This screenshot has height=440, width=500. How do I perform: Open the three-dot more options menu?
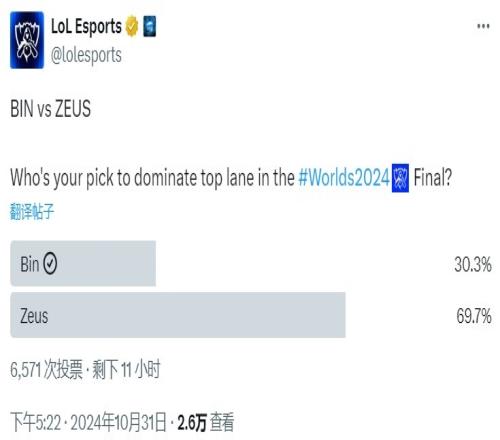click(483, 26)
